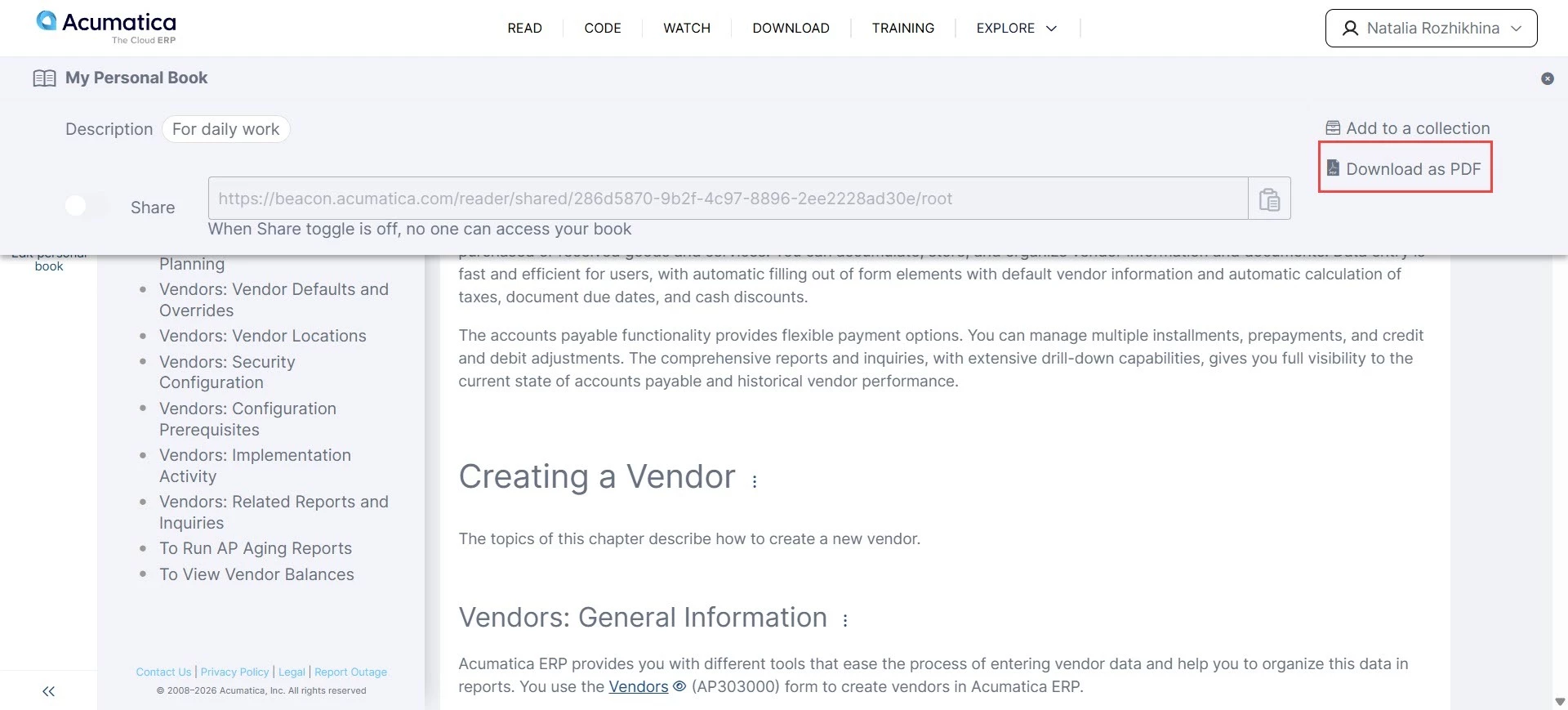Open topic Vendors: Vendor Defaults and Overrides
Screen dimensions: 1568x710
274,300
